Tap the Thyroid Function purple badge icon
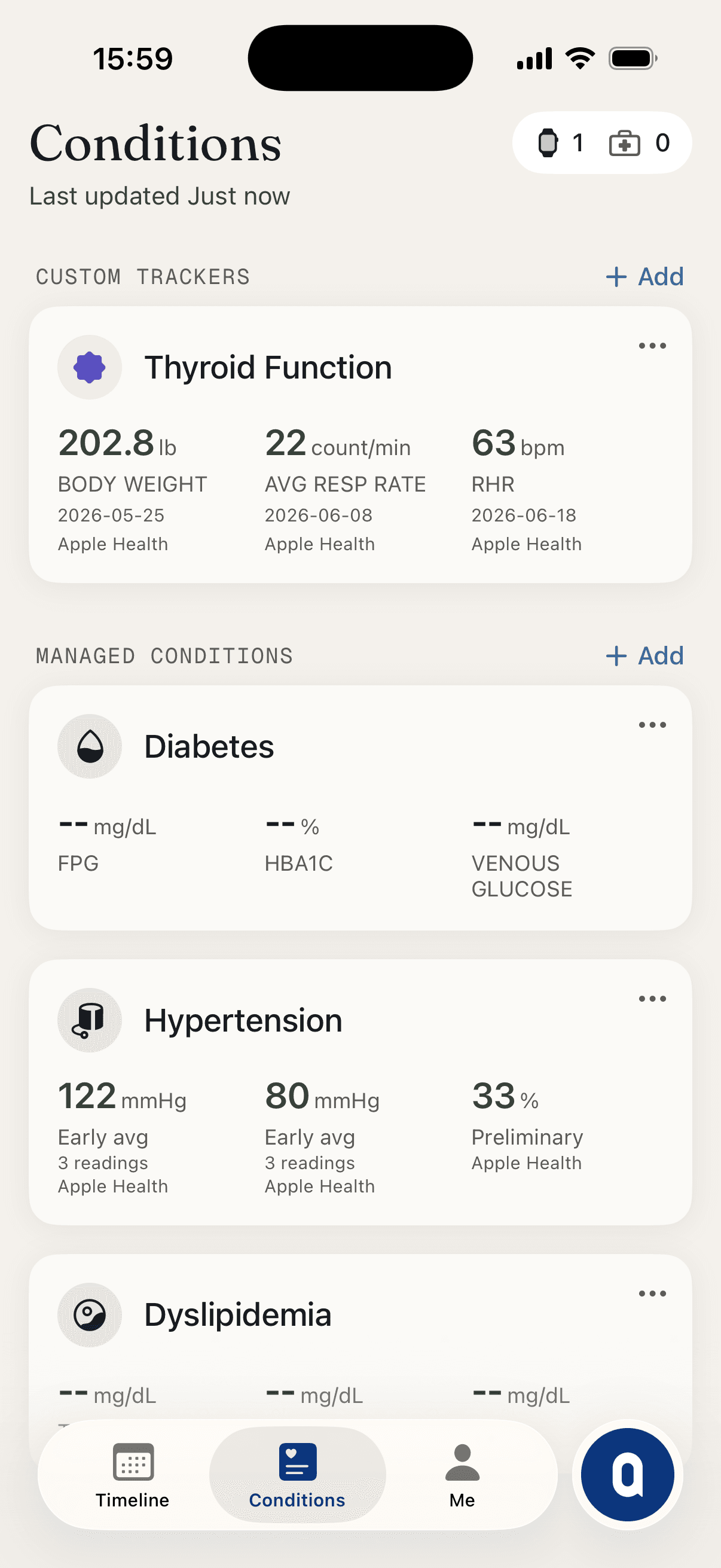 pyautogui.click(x=90, y=367)
